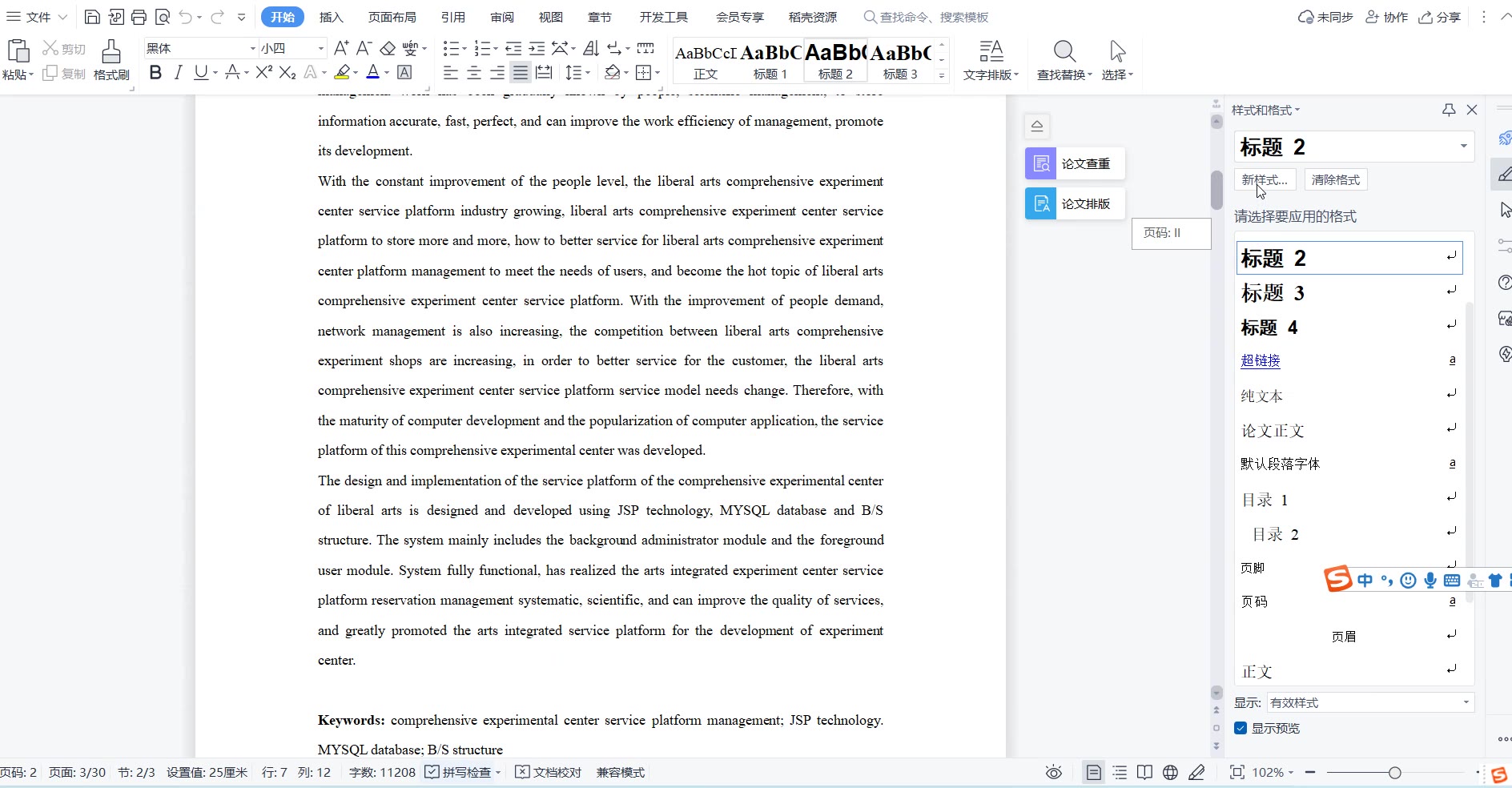Open the zoom percentage 102% dropdown
This screenshot has width=1512, height=788.
(1273, 773)
